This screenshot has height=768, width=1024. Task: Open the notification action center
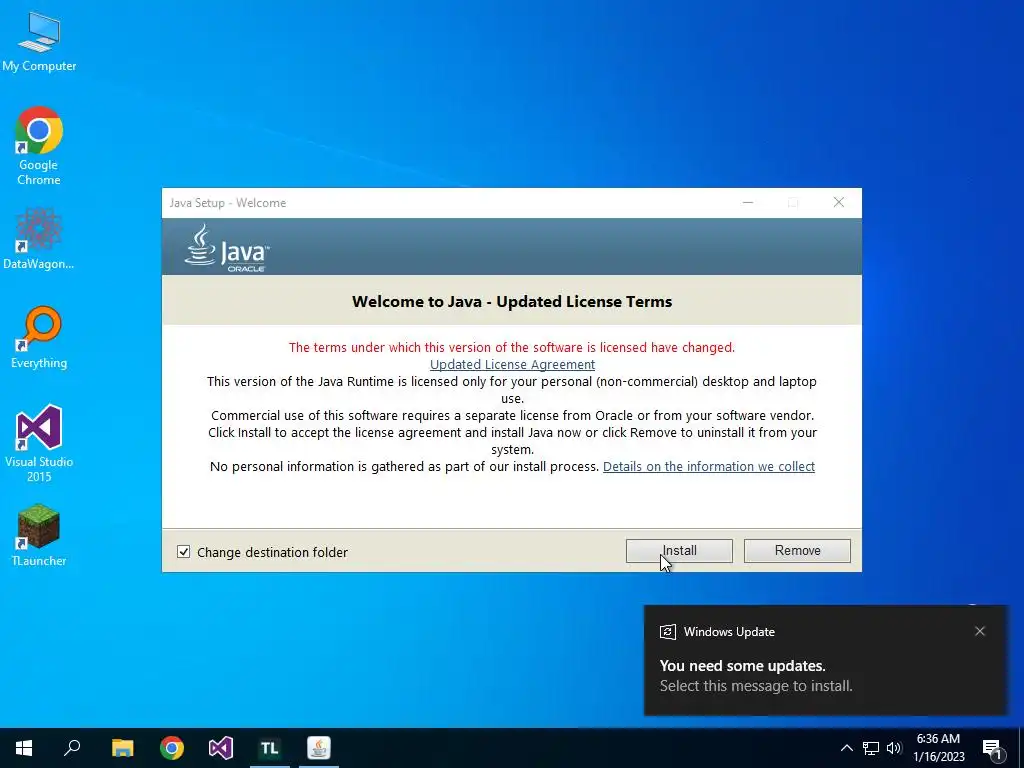[x=993, y=748]
